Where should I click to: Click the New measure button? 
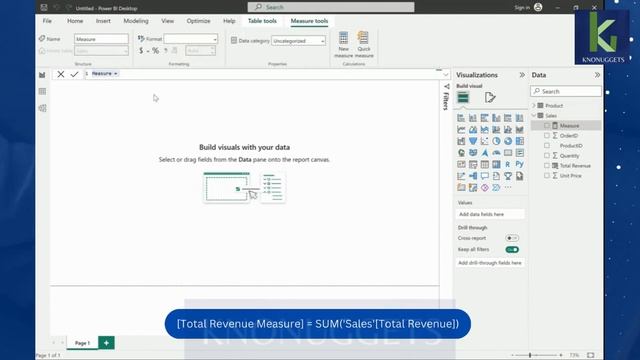tap(344, 44)
